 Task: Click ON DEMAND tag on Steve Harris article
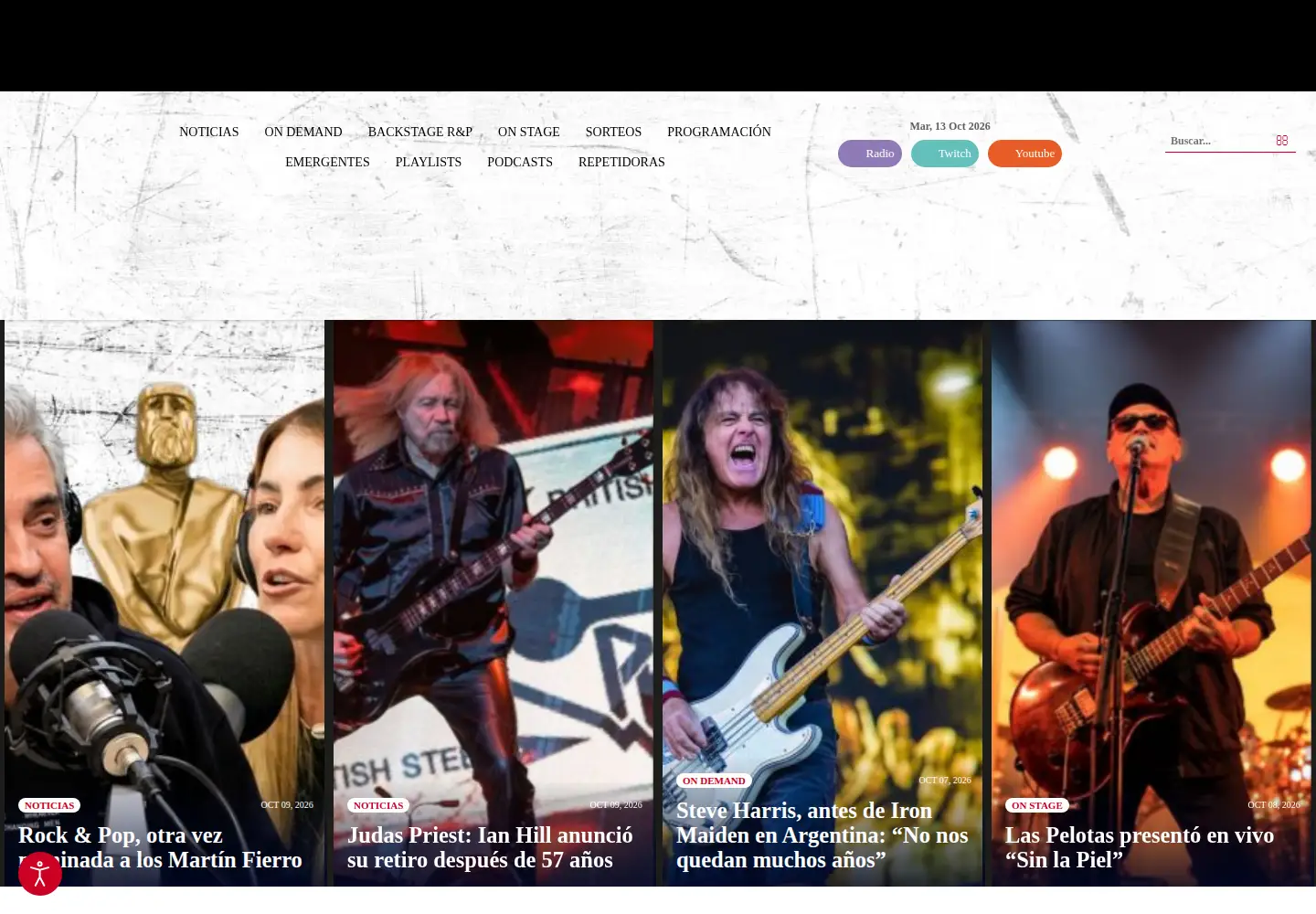click(x=714, y=781)
